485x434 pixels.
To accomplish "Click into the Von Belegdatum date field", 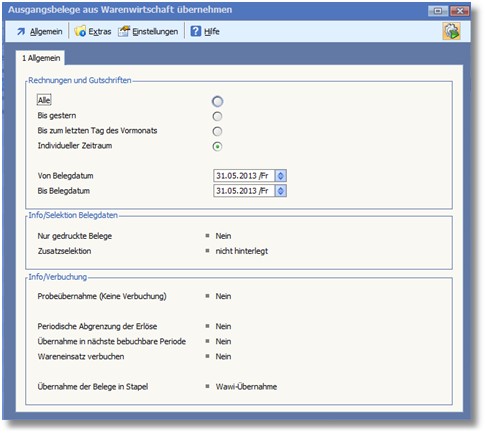I will [244, 176].
